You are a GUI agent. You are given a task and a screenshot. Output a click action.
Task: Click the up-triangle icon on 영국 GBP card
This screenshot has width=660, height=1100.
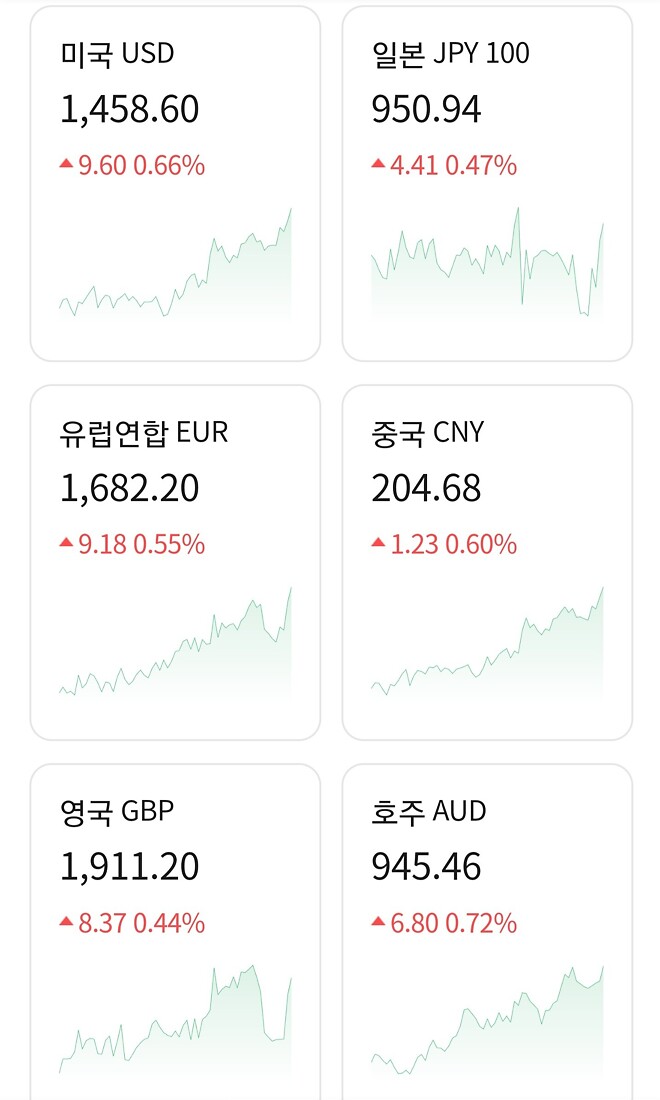[68, 923]
